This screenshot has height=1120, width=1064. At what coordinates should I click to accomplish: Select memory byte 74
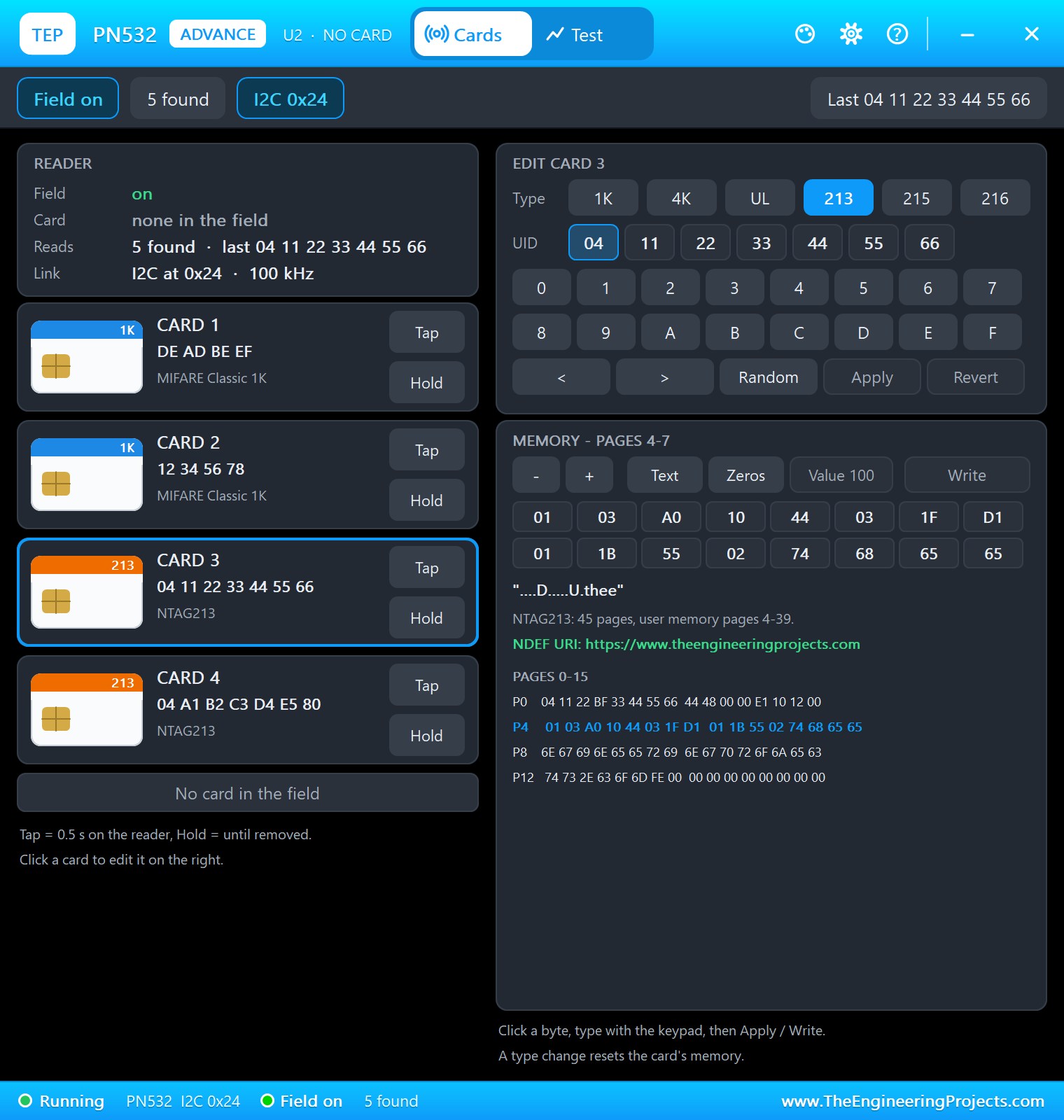(800, 553)
